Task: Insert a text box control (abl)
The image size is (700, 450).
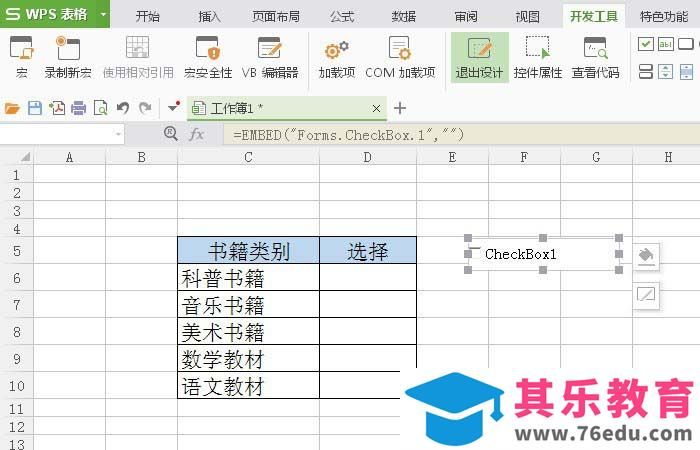Action: click(666, 44)
